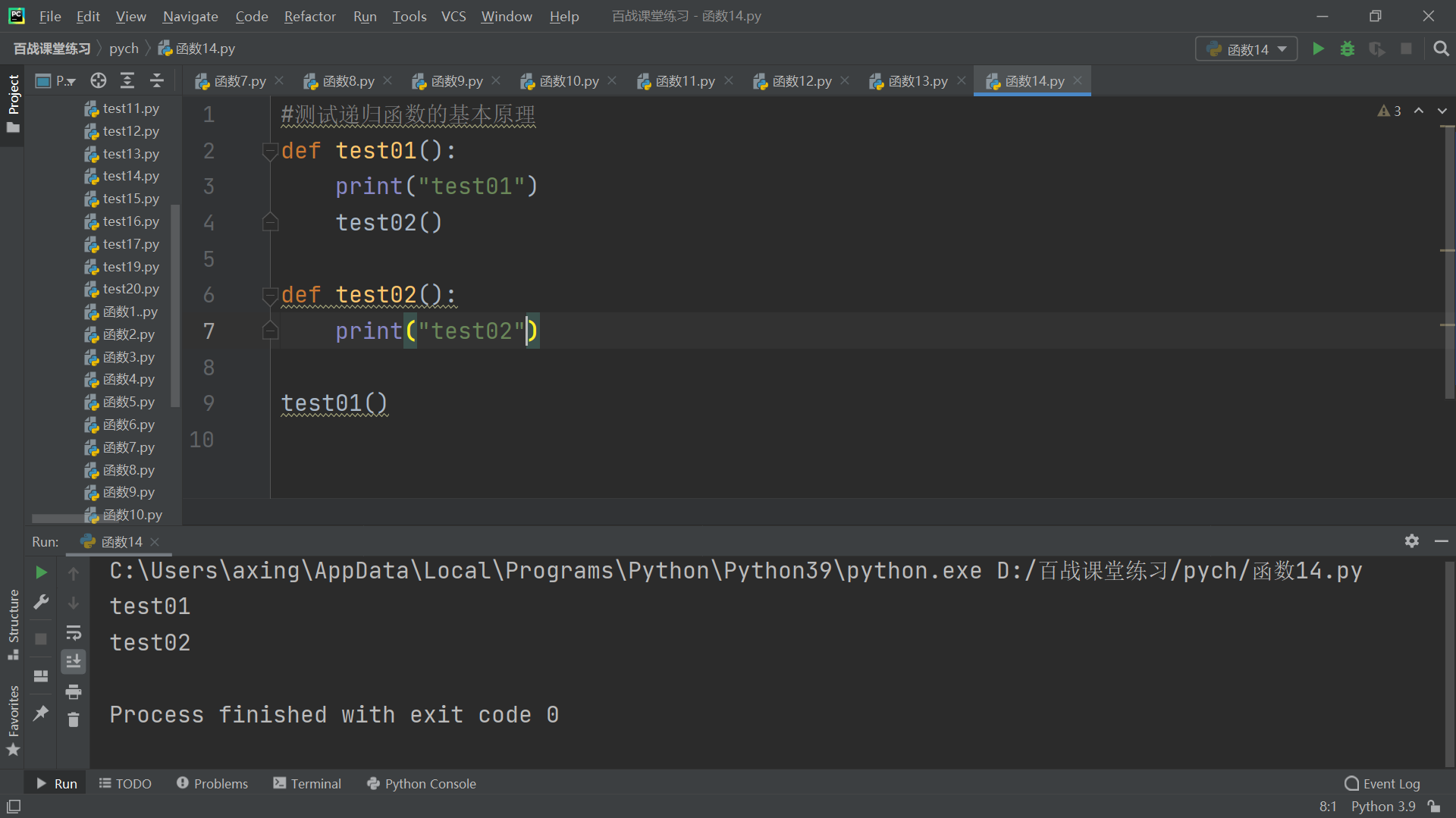The image size is (1456, 818).
Task: Go up the stack trace arrow
Action: (x=74, y=574)
